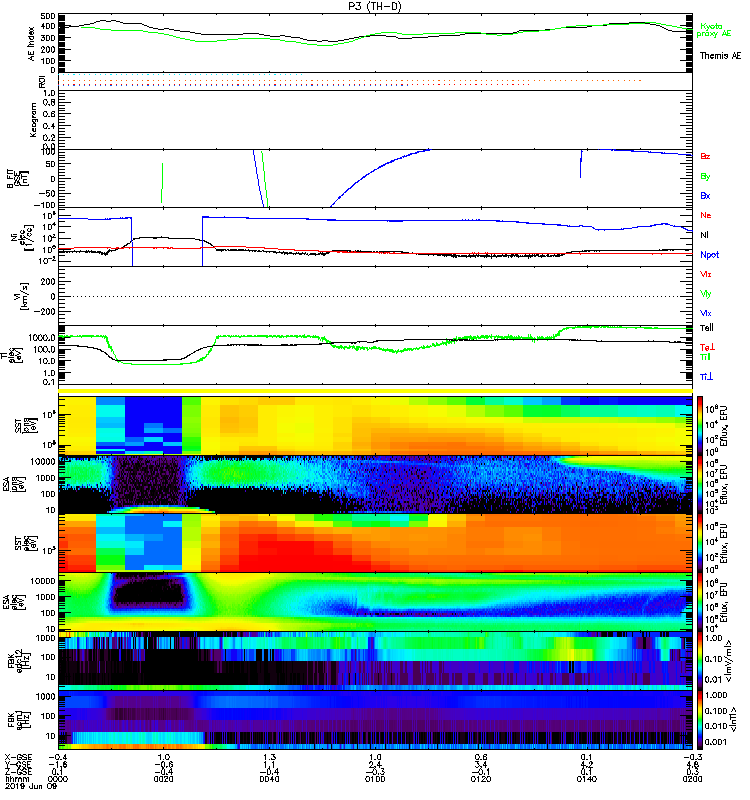
Task: Click the date label 2019 Jun 09
Action: [31, 787]
